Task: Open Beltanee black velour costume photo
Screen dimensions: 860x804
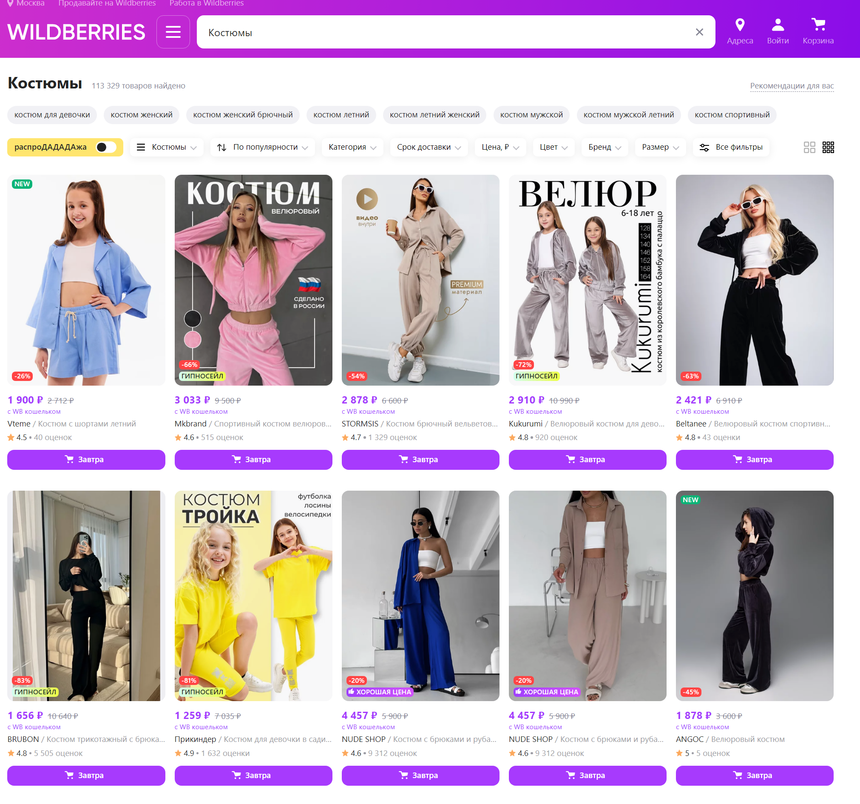Action: [755, 280]
